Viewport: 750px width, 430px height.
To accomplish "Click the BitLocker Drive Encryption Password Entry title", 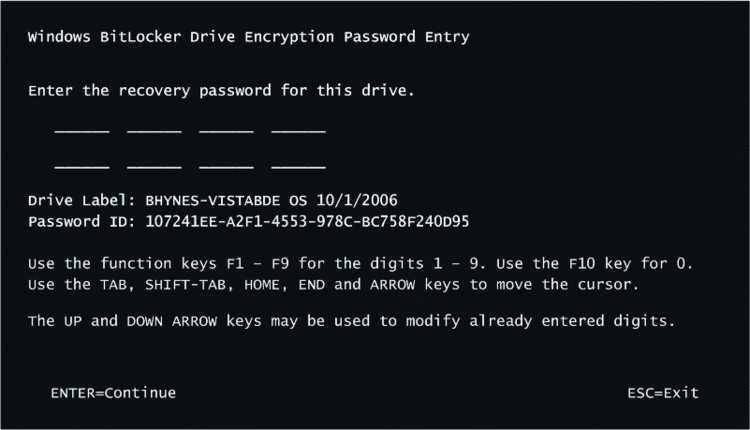I will (249, 37).
